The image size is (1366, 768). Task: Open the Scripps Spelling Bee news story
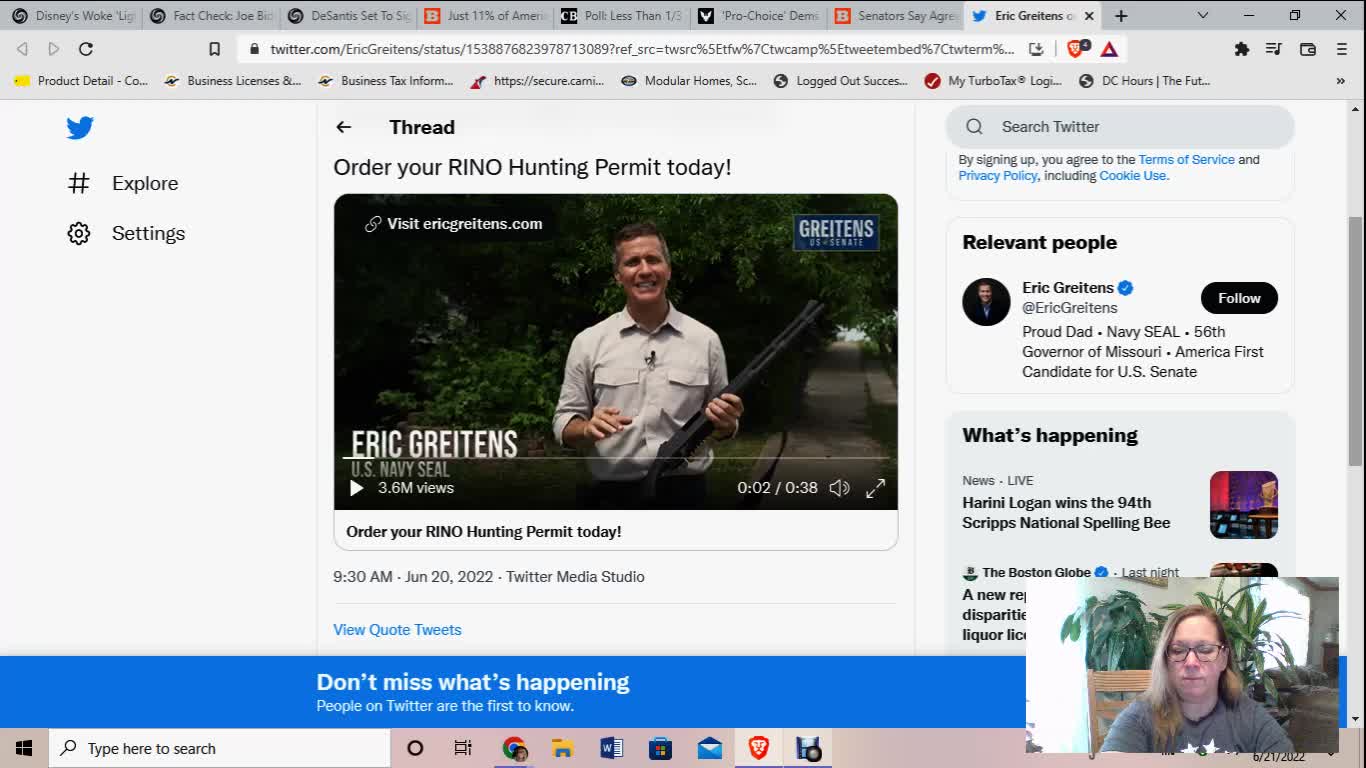pyautogui.click(x=1066, y=512)
